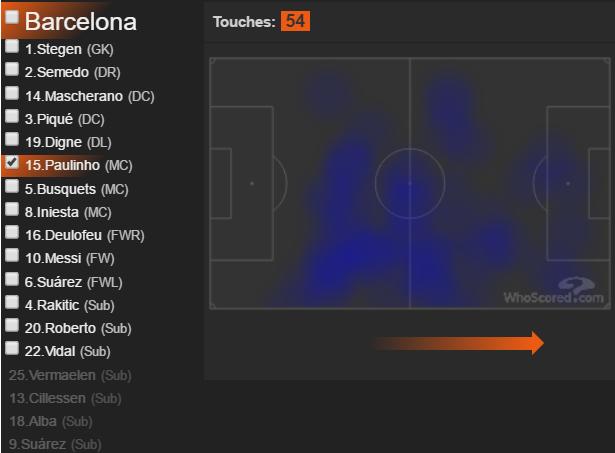Enable the 5.Busquets (MC) checkbox

click(x=11, y=187)
